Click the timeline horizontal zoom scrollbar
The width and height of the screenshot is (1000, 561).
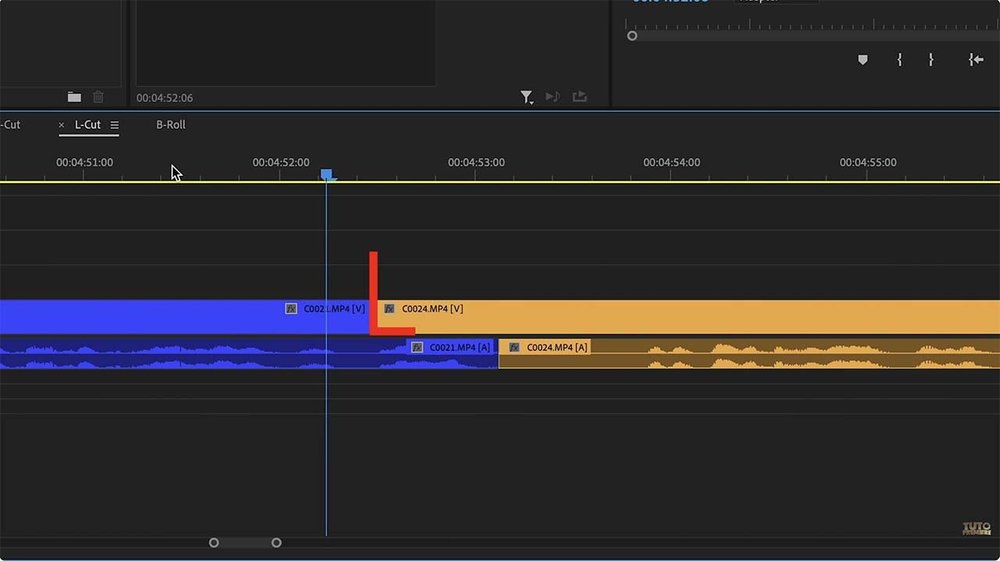coord(245,543)
